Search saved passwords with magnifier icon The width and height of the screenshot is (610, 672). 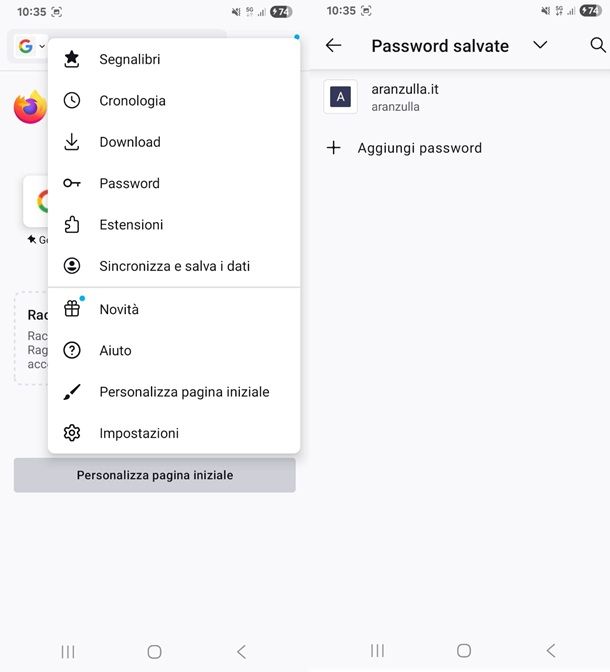click(x=598, y=46)
